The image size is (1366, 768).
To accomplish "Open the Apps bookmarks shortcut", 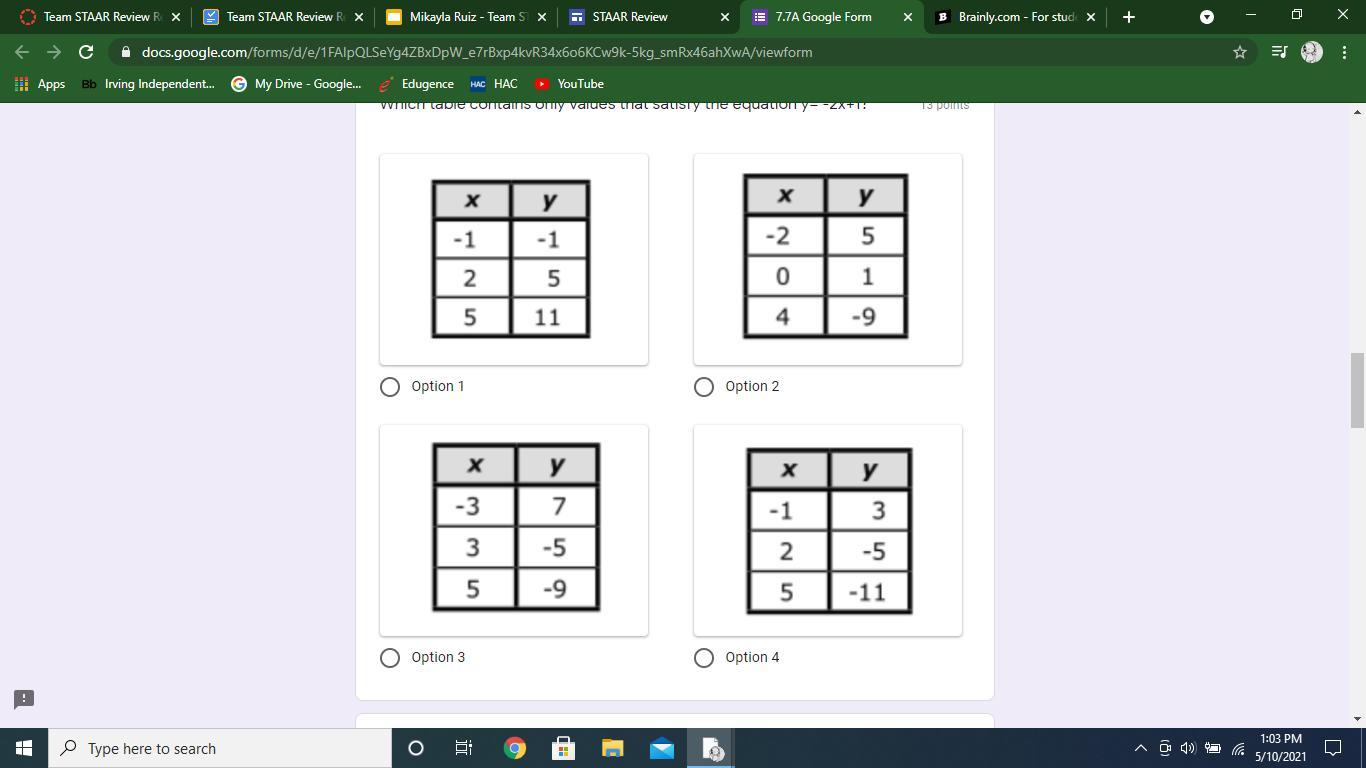I will (x=40, y=84).
